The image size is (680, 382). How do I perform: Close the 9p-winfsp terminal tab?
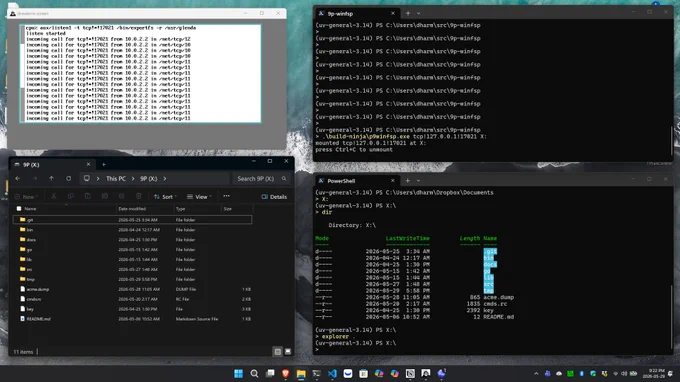393,13
